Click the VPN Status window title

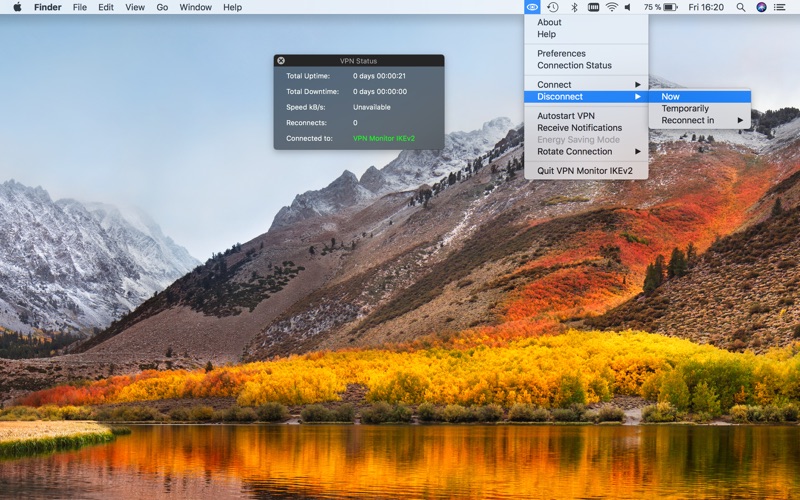358,61
